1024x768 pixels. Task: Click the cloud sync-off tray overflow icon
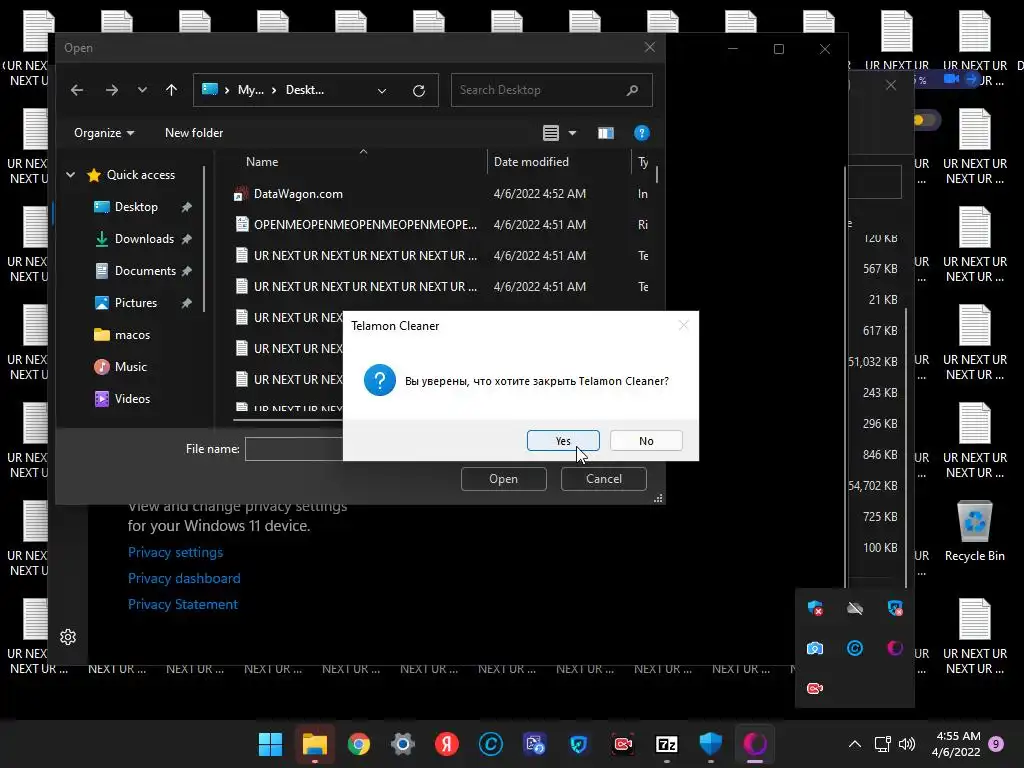855,609
